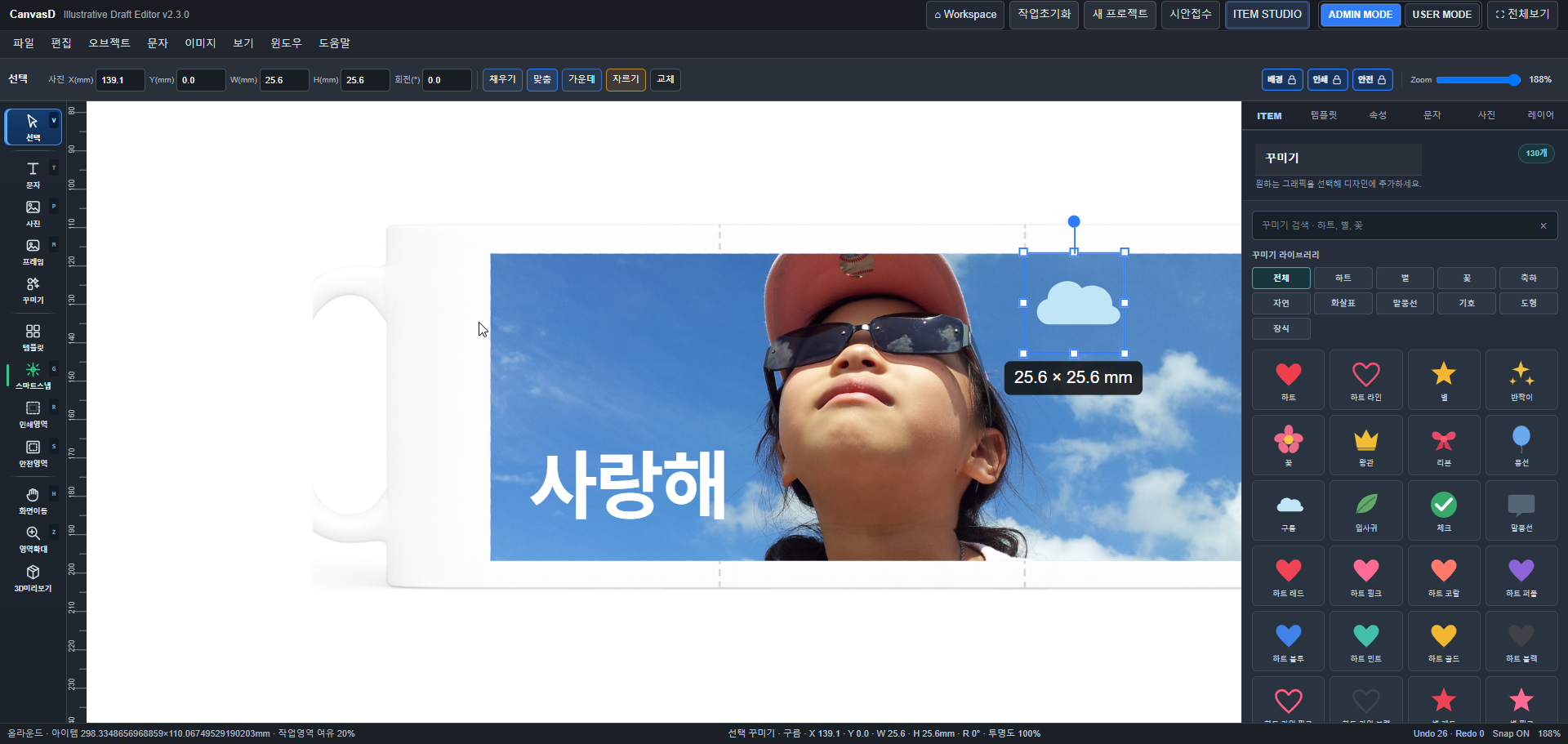Add the 풍선 balloon sticker
Image resolution: width=1568 pixels, height=744 pixels.
[1521, 445]
